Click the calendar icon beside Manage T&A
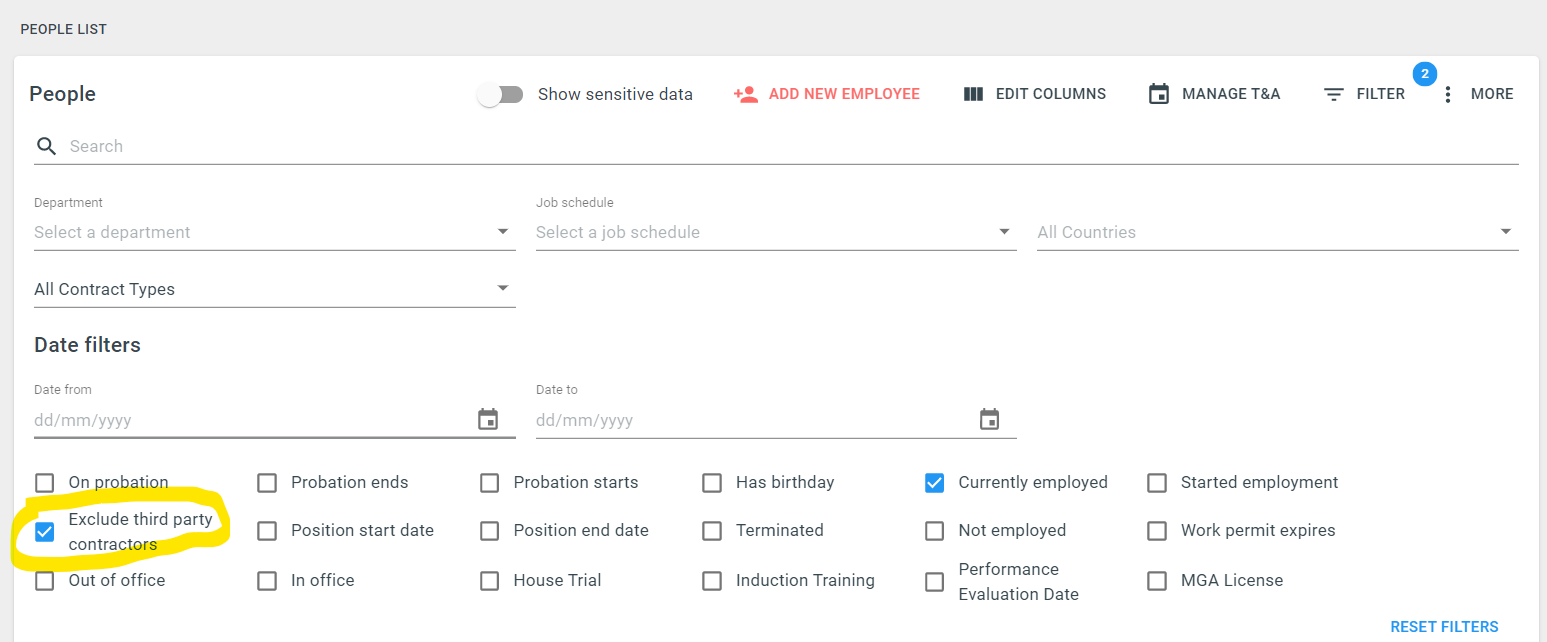This screenshot has height=642, width=1547. (x=1159, y=94)
